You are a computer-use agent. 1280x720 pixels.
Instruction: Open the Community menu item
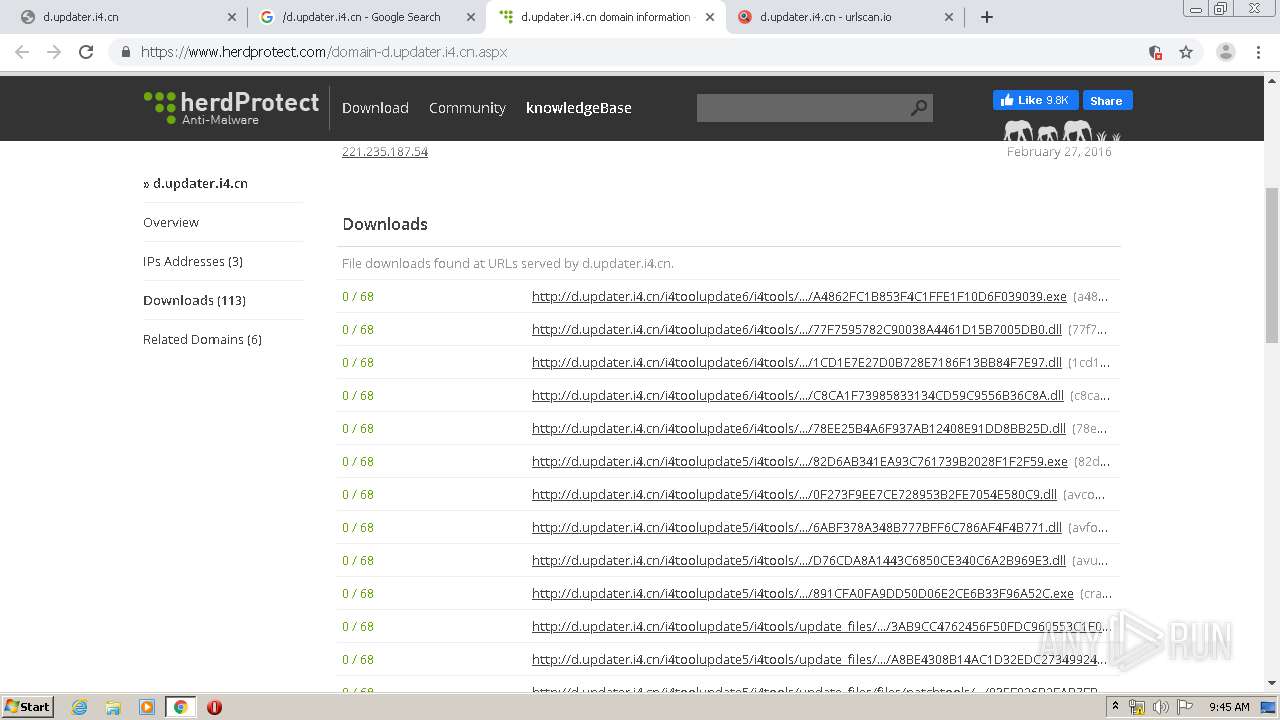[x=467, y=108]
